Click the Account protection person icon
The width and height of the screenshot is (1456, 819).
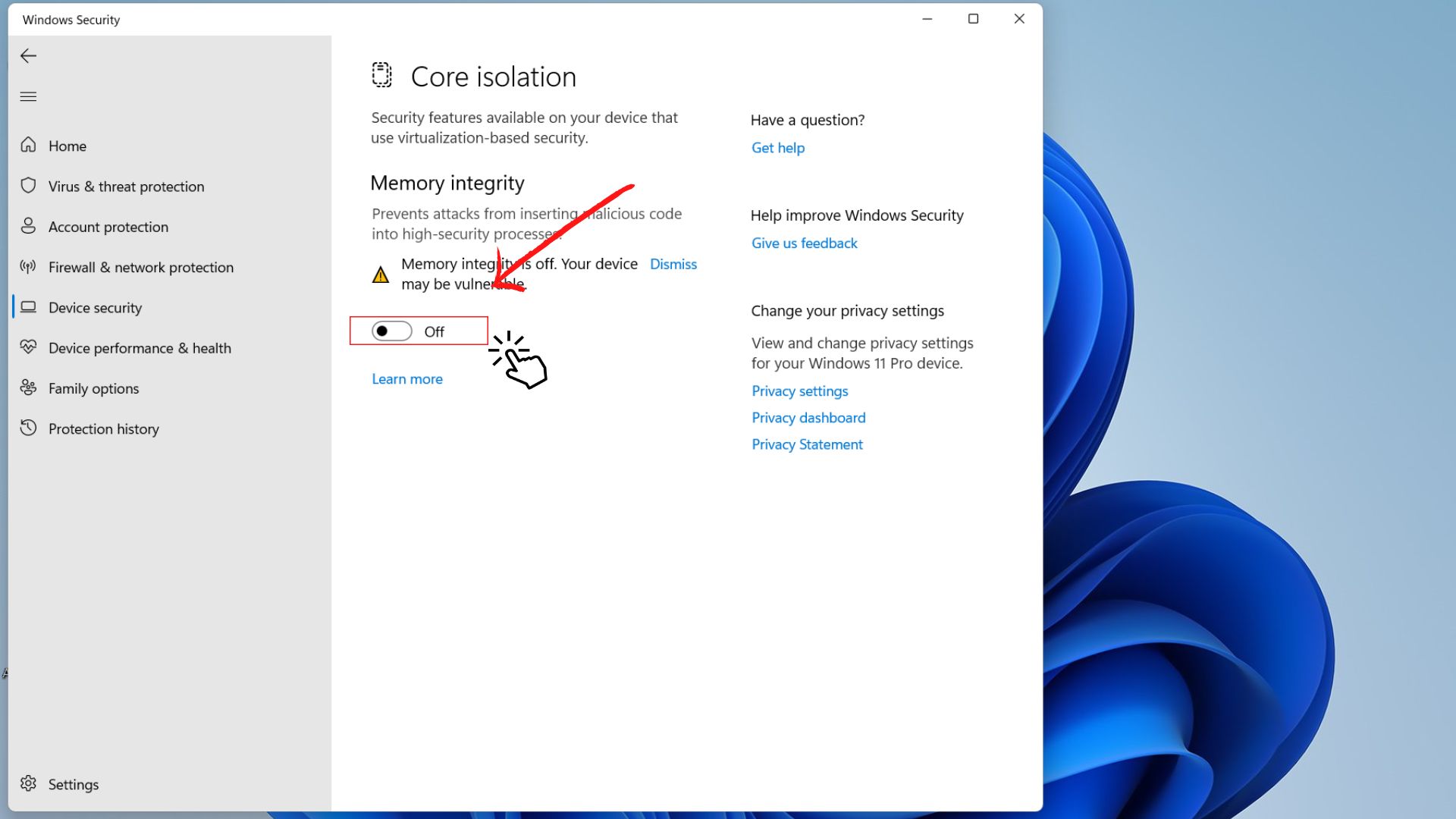pos(28,226)
